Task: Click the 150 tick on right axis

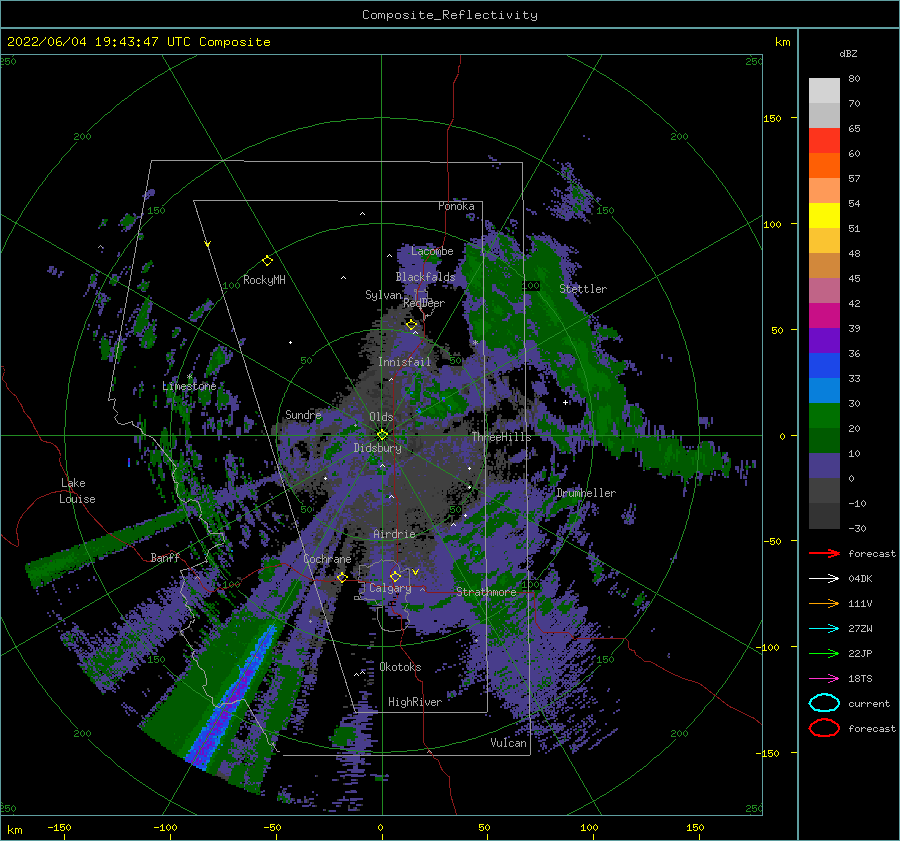Action: [x=772, y=118]
